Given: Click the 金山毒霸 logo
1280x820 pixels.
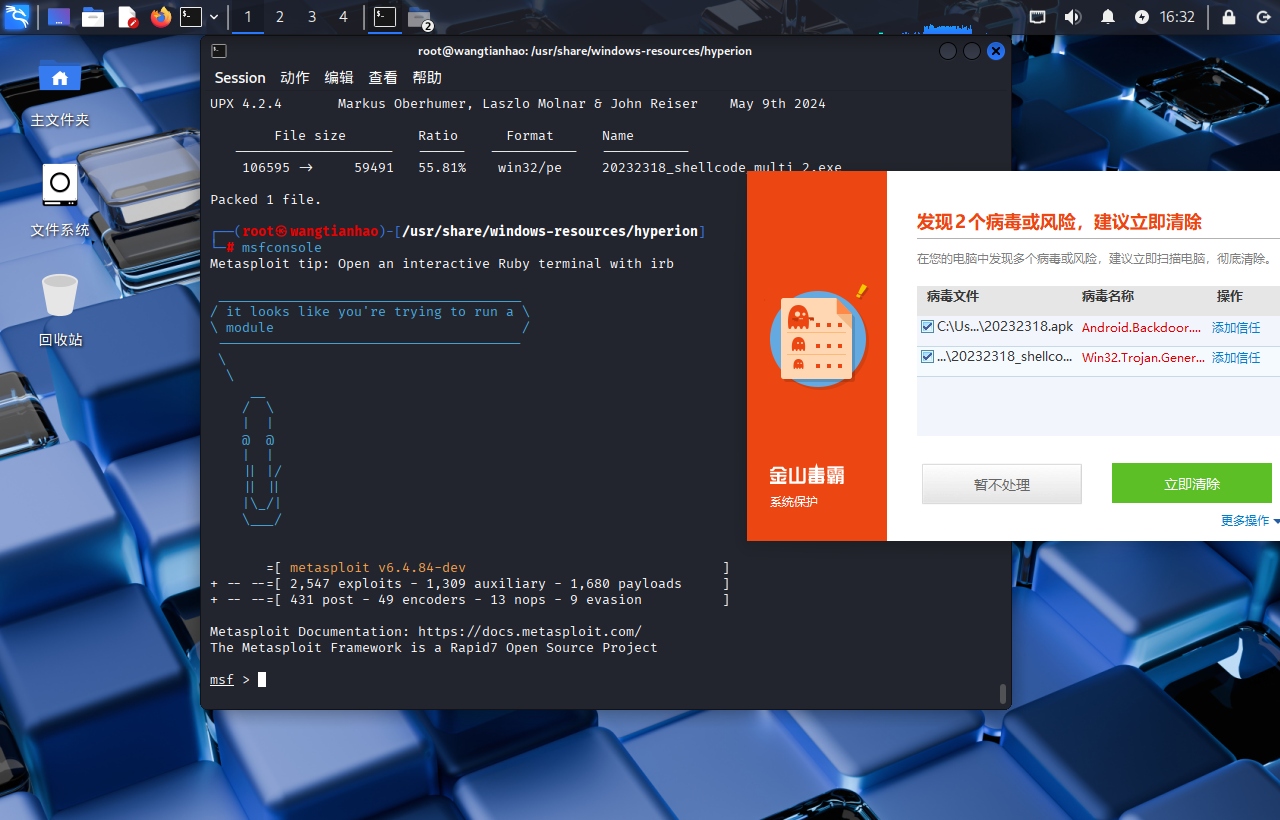Looking at the screenshot, I should 807,475.
